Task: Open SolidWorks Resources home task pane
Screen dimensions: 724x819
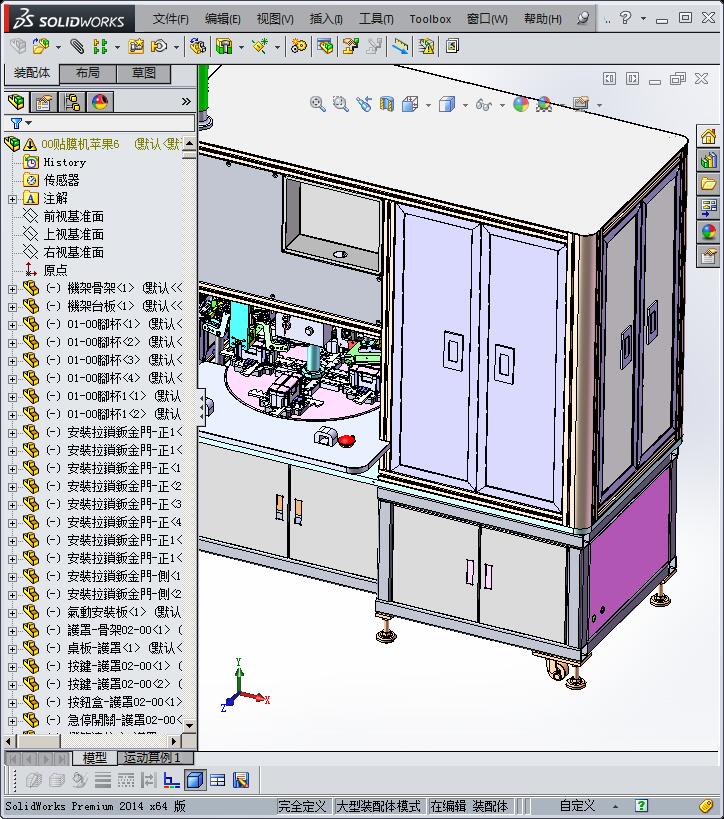Action: 708,137
